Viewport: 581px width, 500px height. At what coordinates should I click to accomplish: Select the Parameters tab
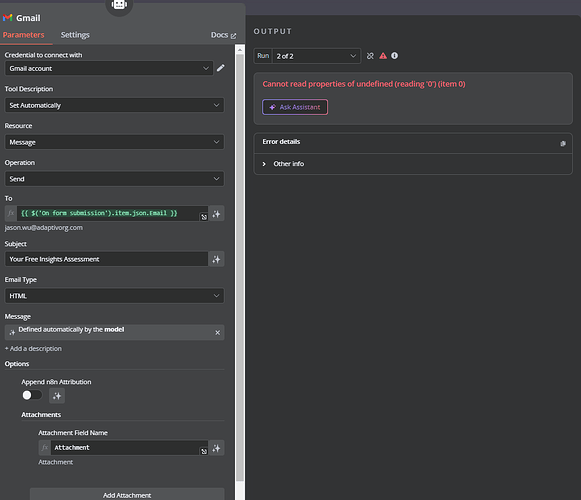click(x=23, y=35)
